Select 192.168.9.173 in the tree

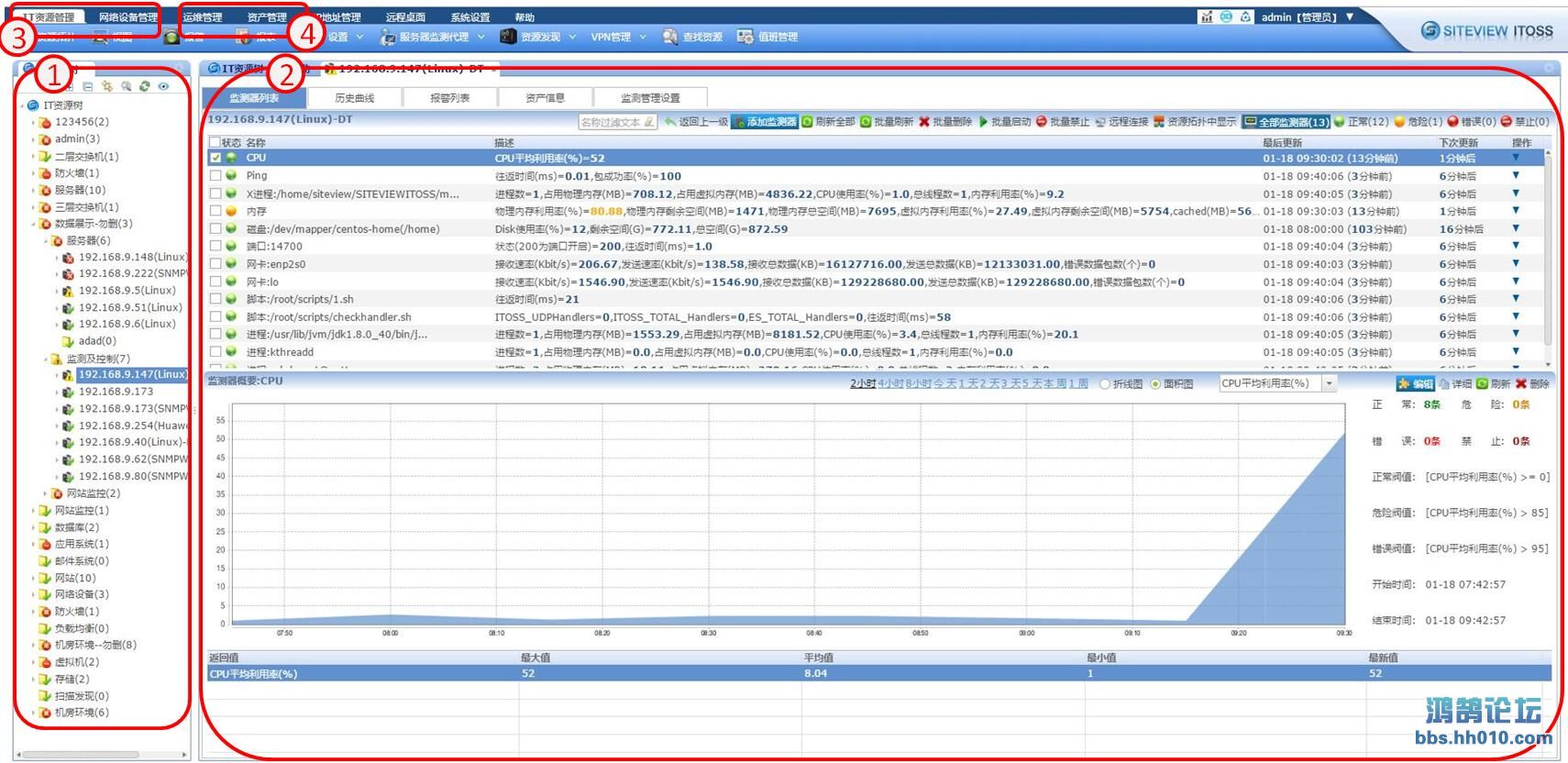(x=116, y=392)
